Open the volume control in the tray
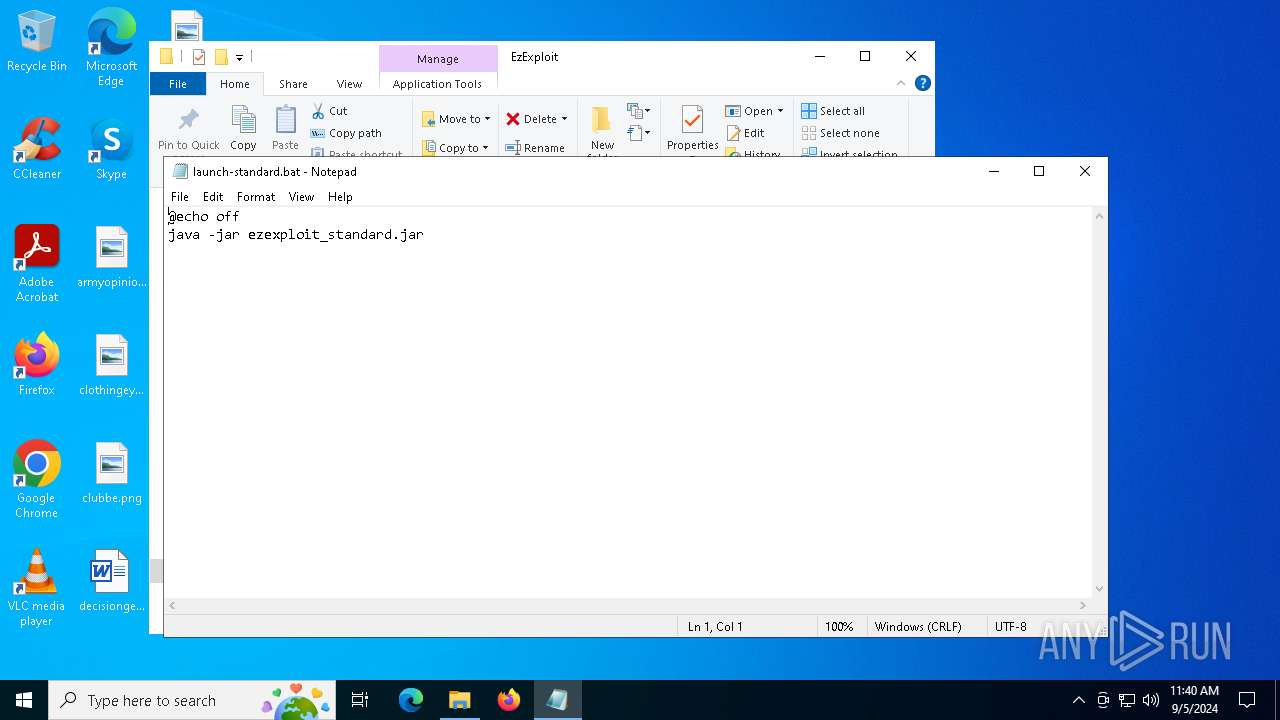This screenshot has height=720, width=1280. [x=1151, y=700]
